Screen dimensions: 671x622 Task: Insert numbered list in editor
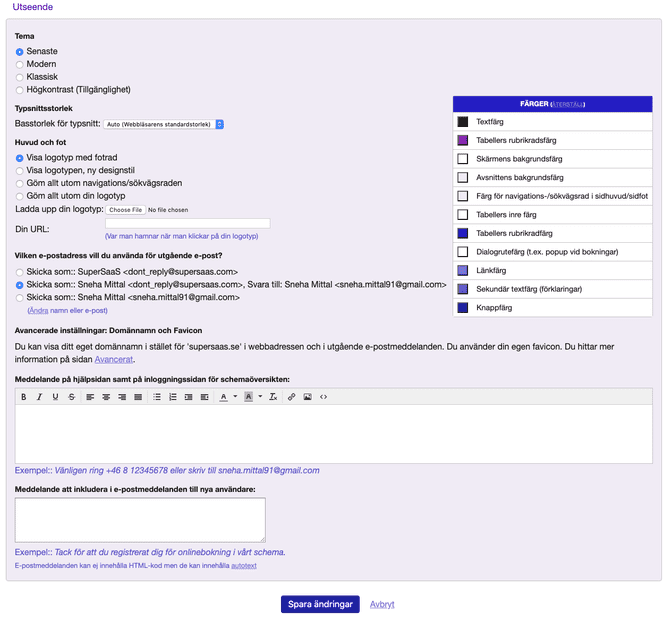click(x=172, y=397)
